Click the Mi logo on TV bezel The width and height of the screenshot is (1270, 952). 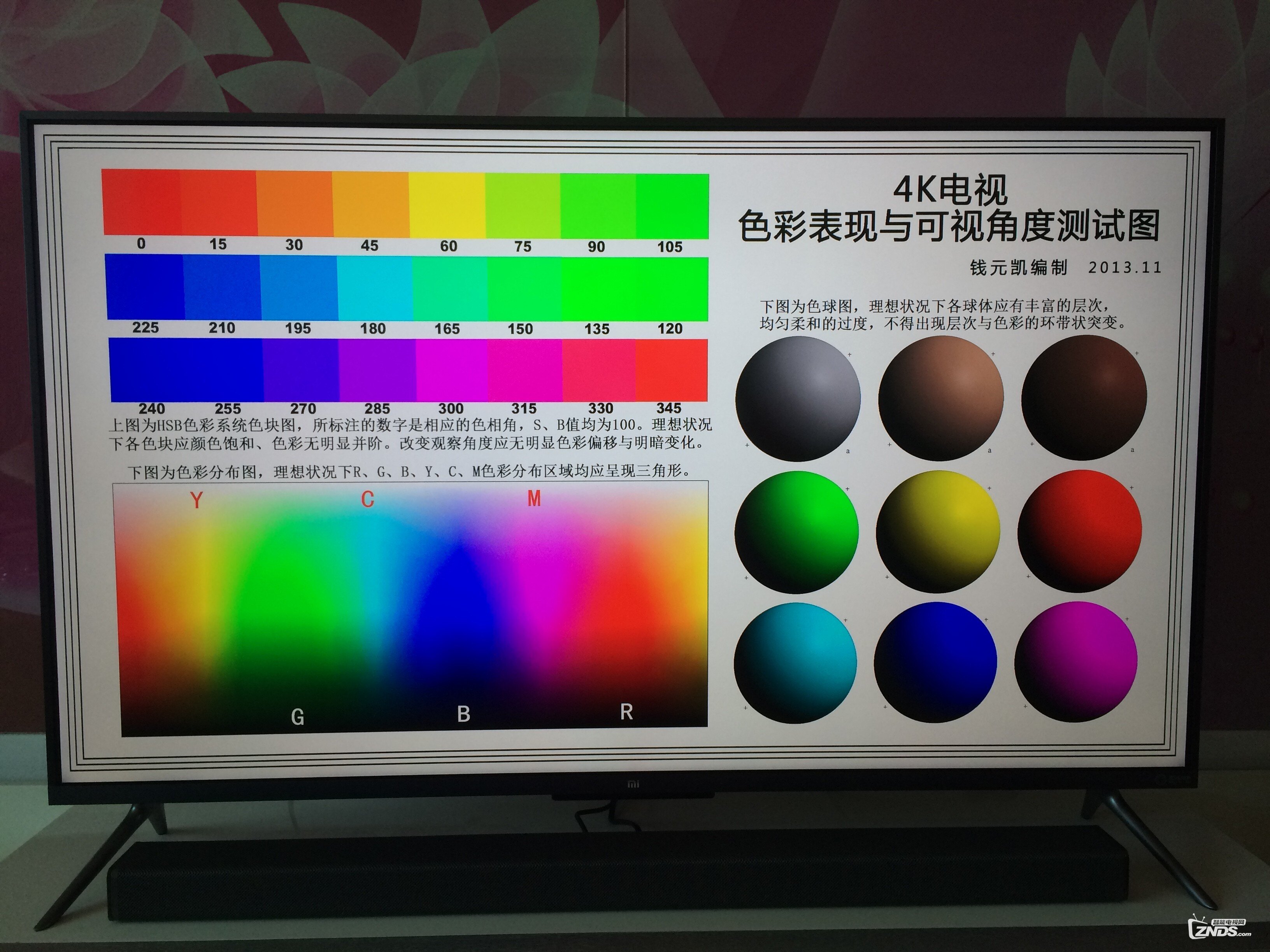(633, 784)
